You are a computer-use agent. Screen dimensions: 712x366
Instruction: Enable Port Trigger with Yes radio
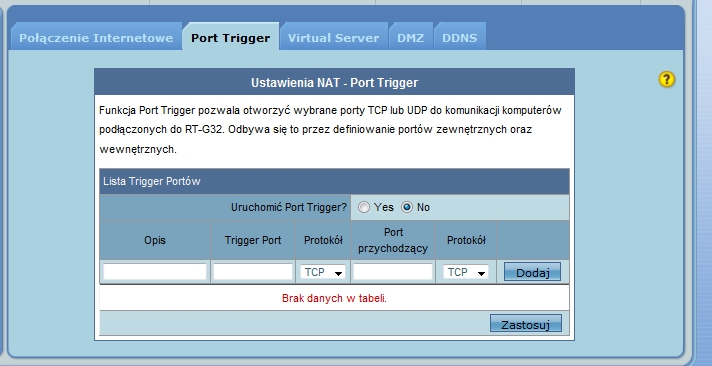(364, 208)
